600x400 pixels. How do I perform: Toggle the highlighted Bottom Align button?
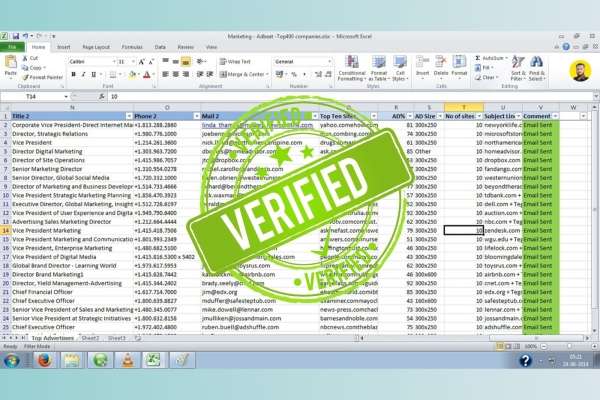click(186, 61)
